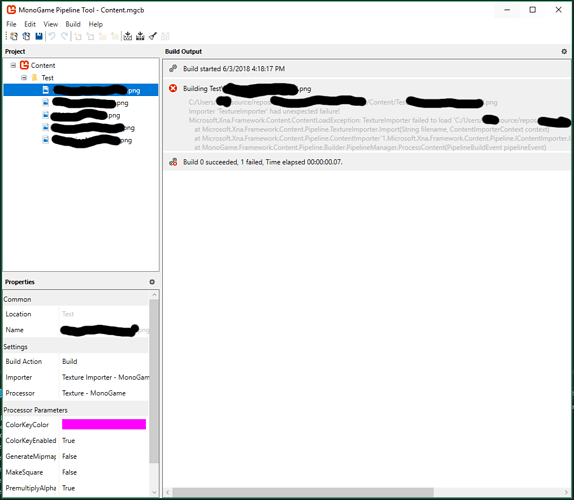Open the View menu
The height and width of the screenshot is (500, 574).
[51, 24]
